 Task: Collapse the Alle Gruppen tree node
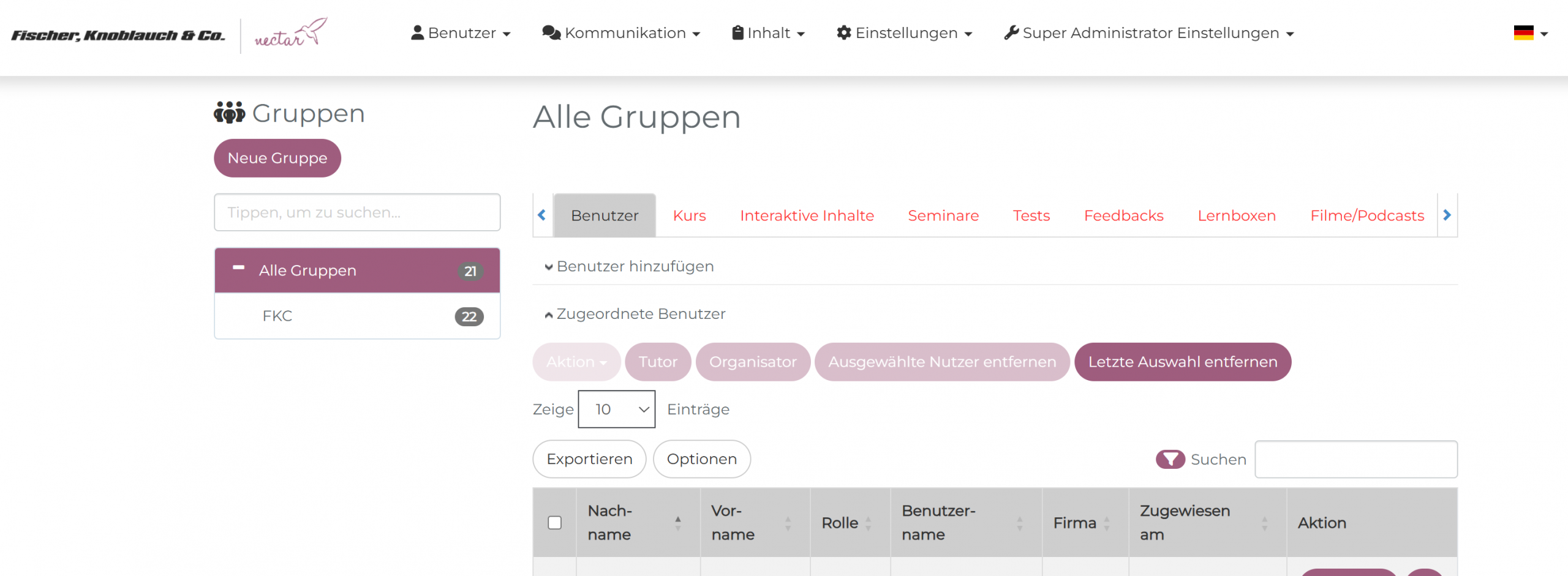pyautogui.click(x=239, y=268)
